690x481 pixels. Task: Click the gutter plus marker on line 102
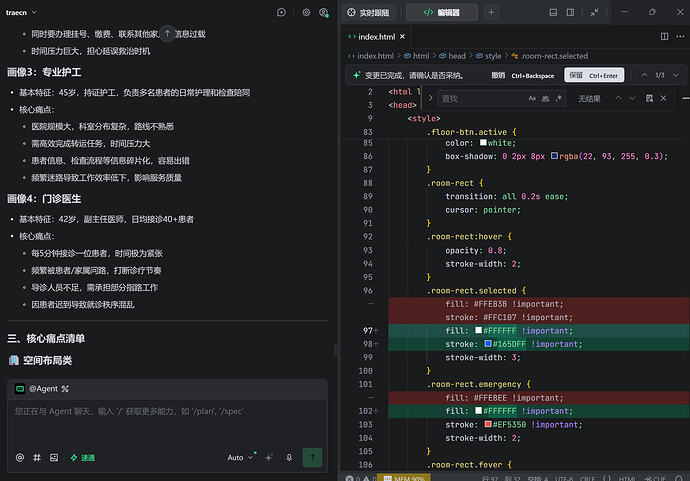377,411
